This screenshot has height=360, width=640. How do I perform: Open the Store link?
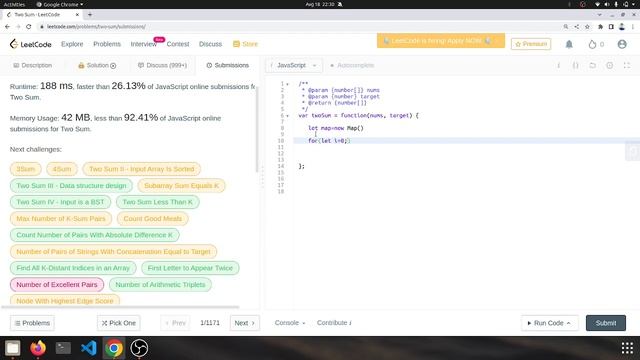tap(245, 44)
